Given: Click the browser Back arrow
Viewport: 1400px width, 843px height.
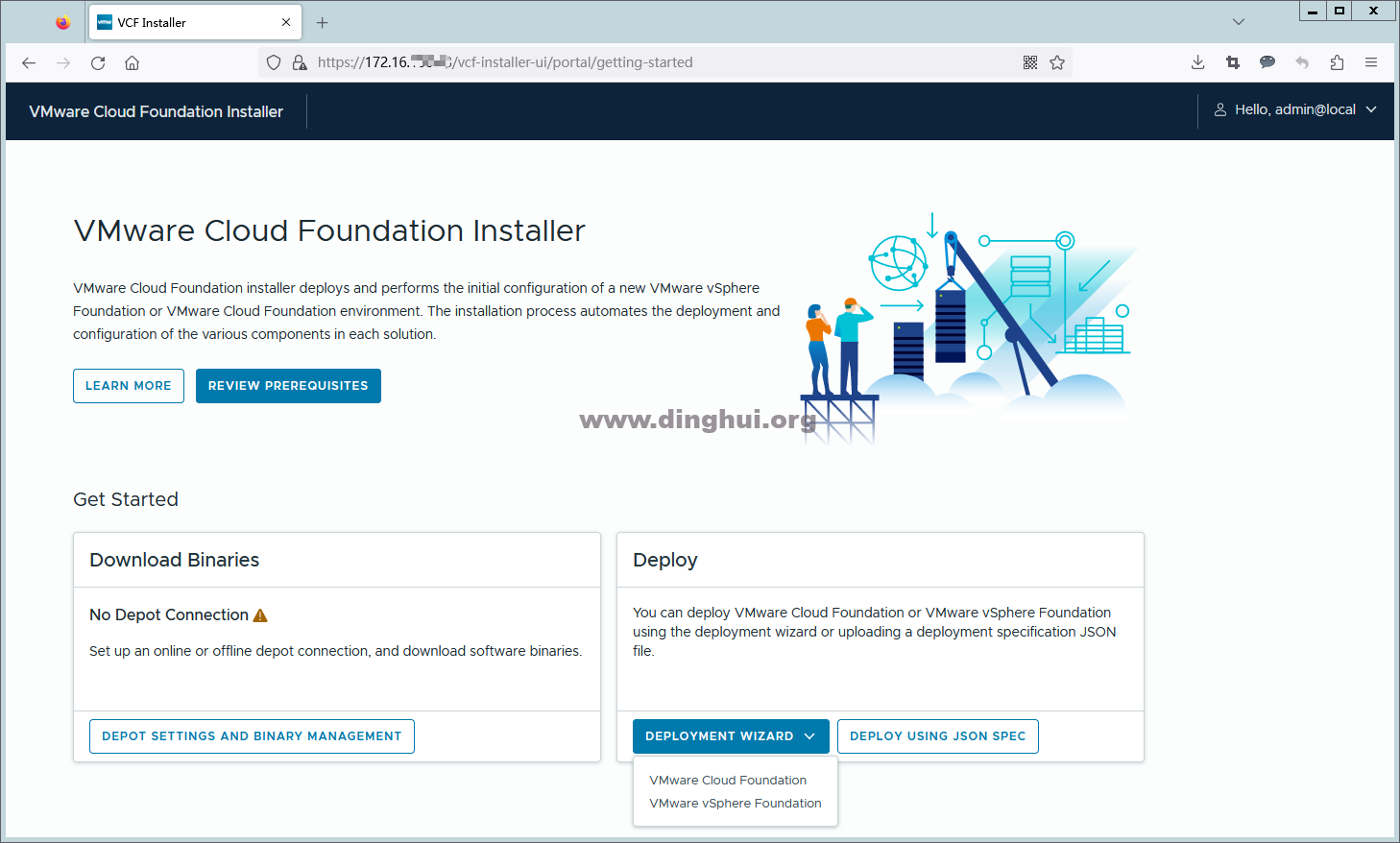Looking at the screenshot, I should [29, 63].
